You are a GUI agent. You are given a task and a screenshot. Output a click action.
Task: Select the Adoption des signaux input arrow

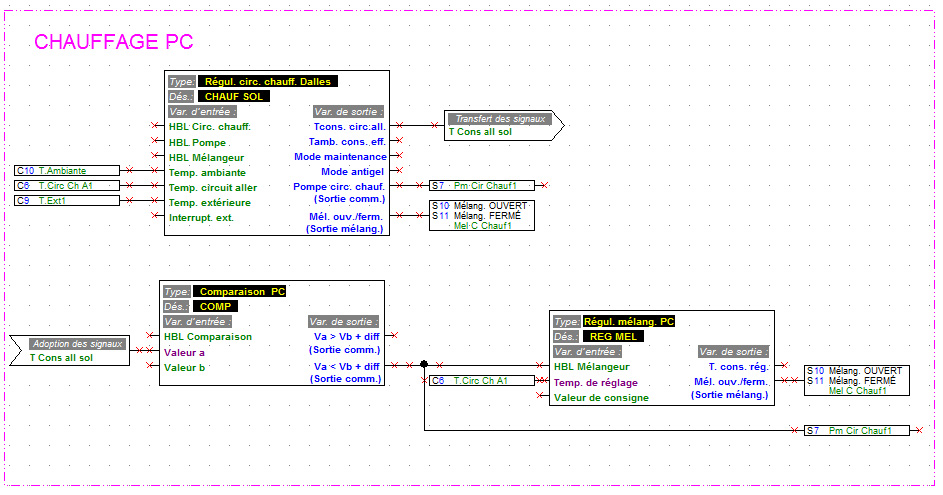(x=74, y=350)
